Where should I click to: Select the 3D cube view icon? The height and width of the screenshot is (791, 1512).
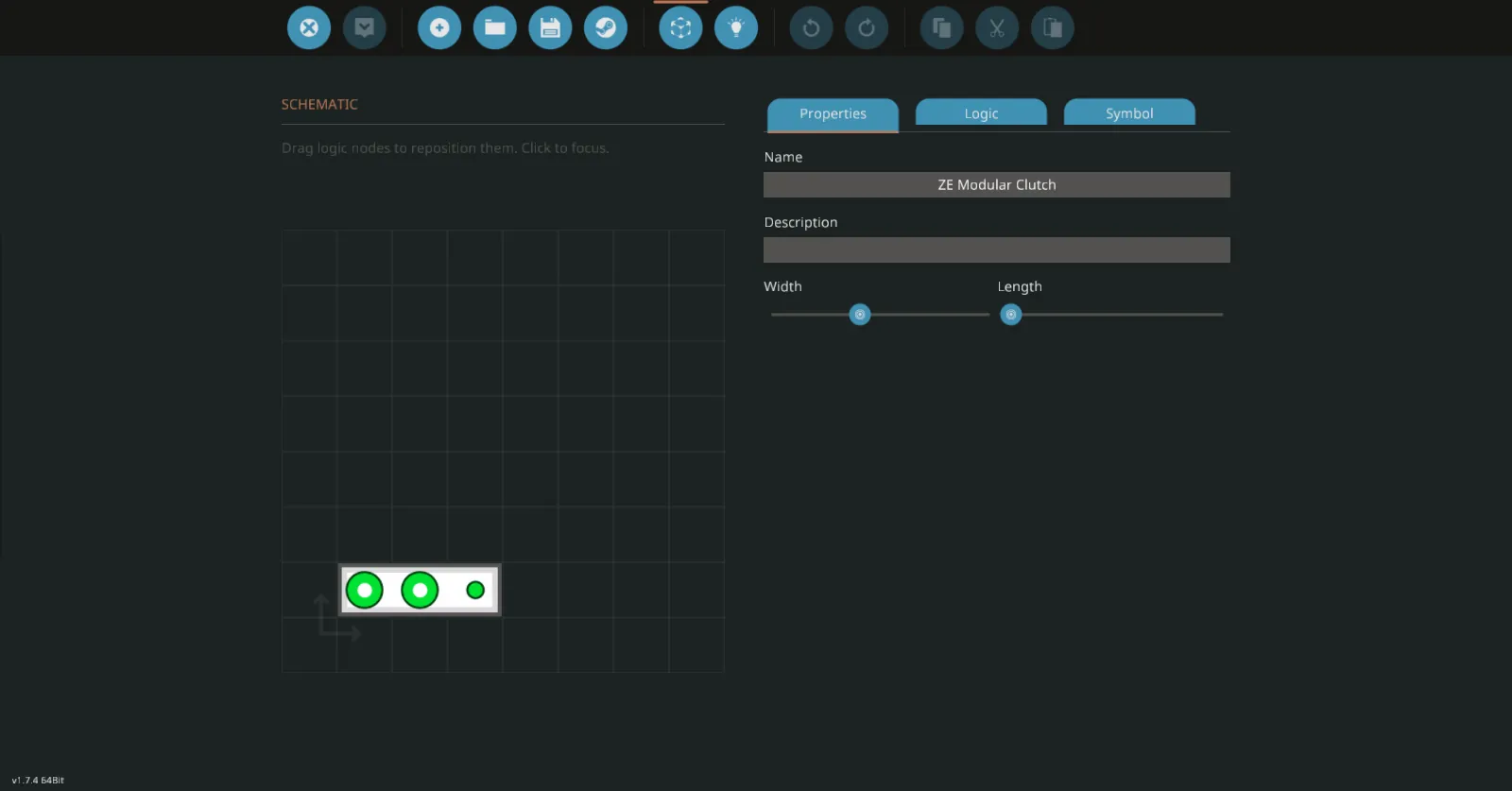[x=680, y=27]
